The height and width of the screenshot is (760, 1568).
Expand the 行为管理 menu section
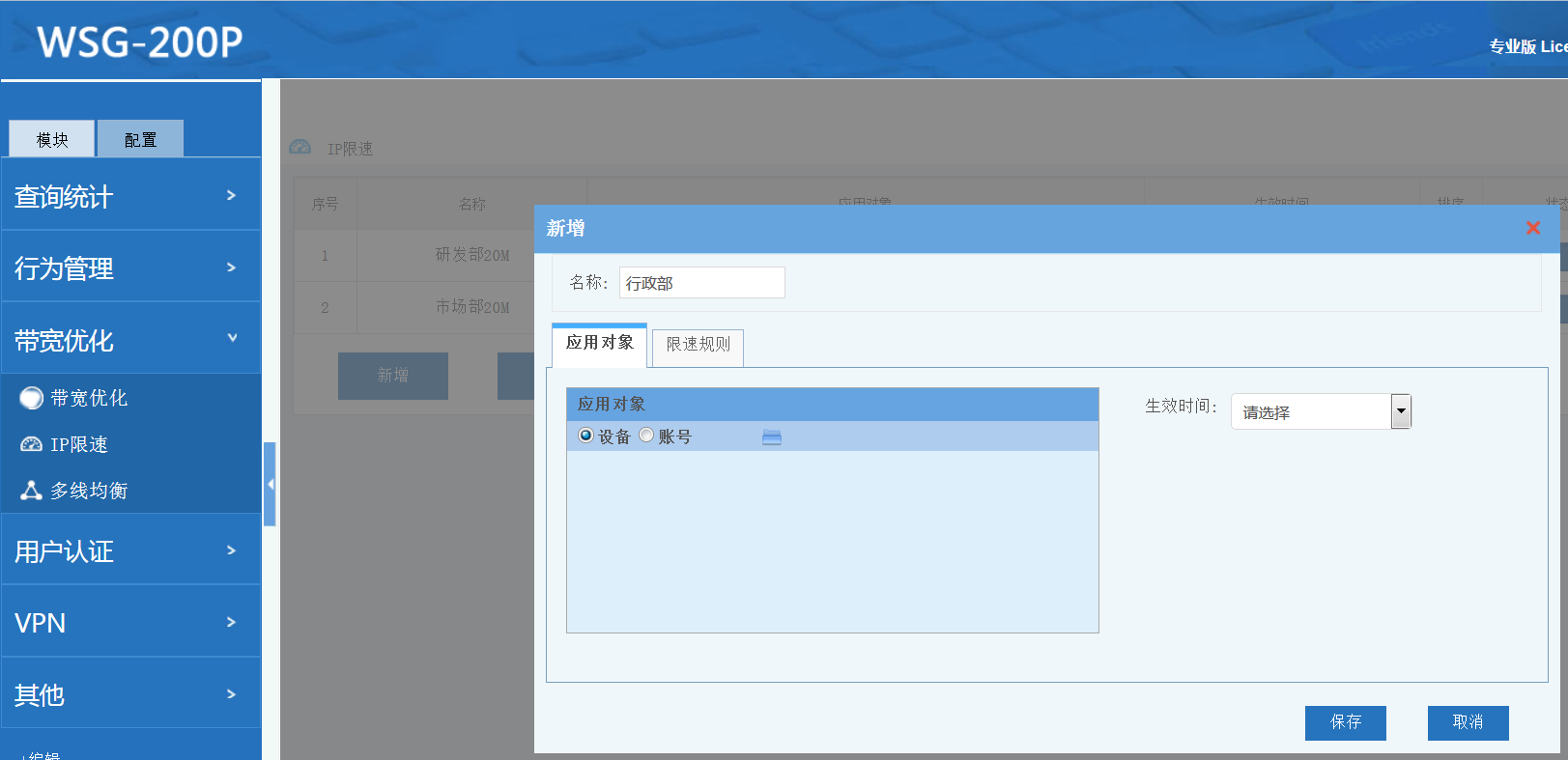click(x=130, y=267)
